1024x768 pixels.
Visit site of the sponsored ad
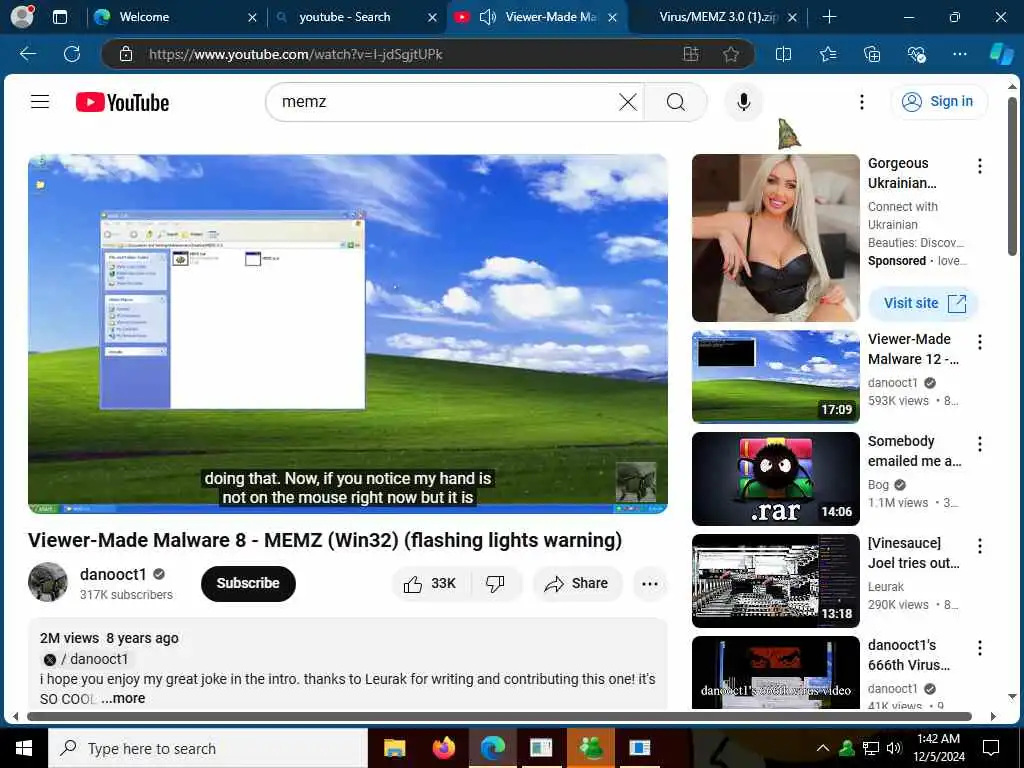tap(923, 303)
